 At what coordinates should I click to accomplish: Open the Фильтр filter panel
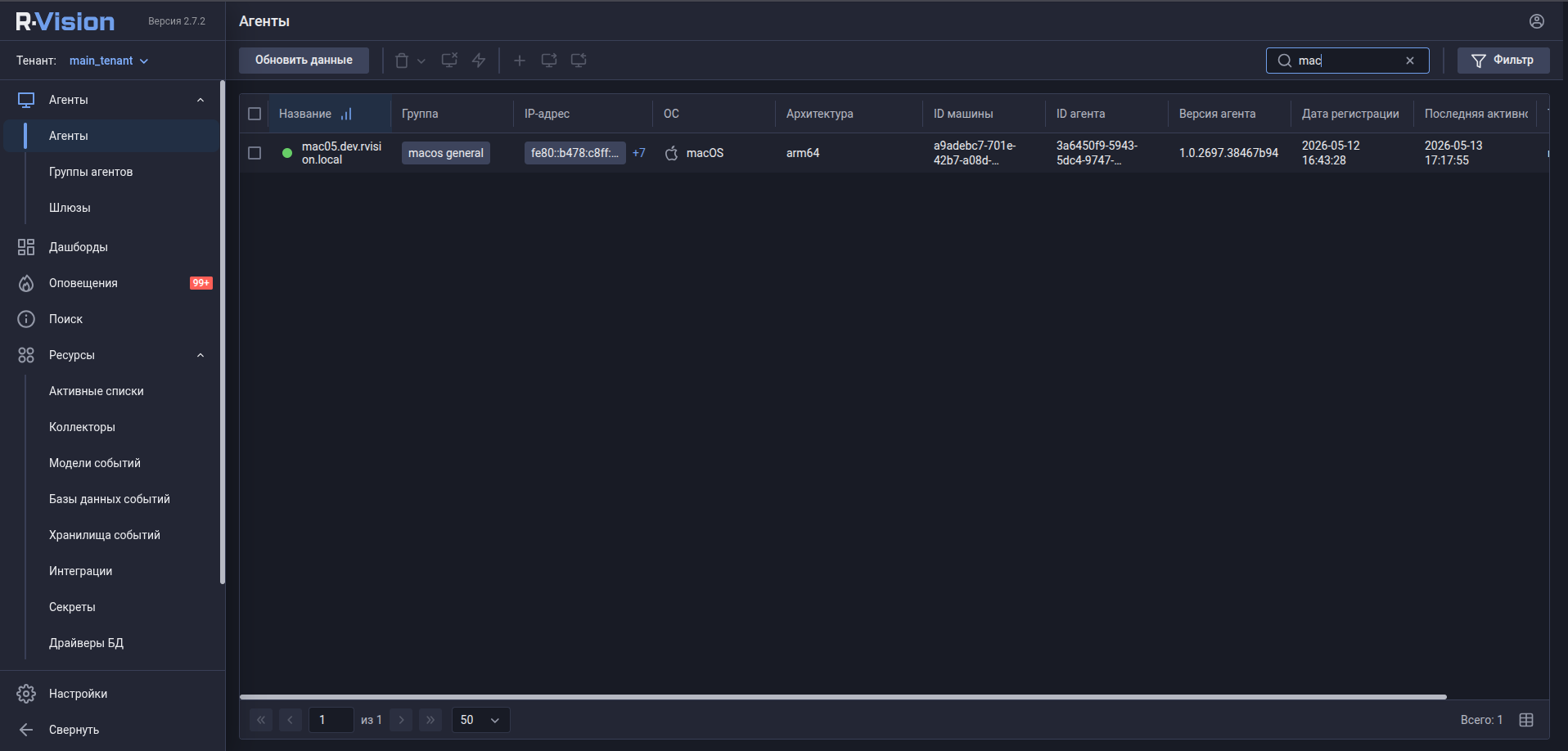coord(1503,61)
